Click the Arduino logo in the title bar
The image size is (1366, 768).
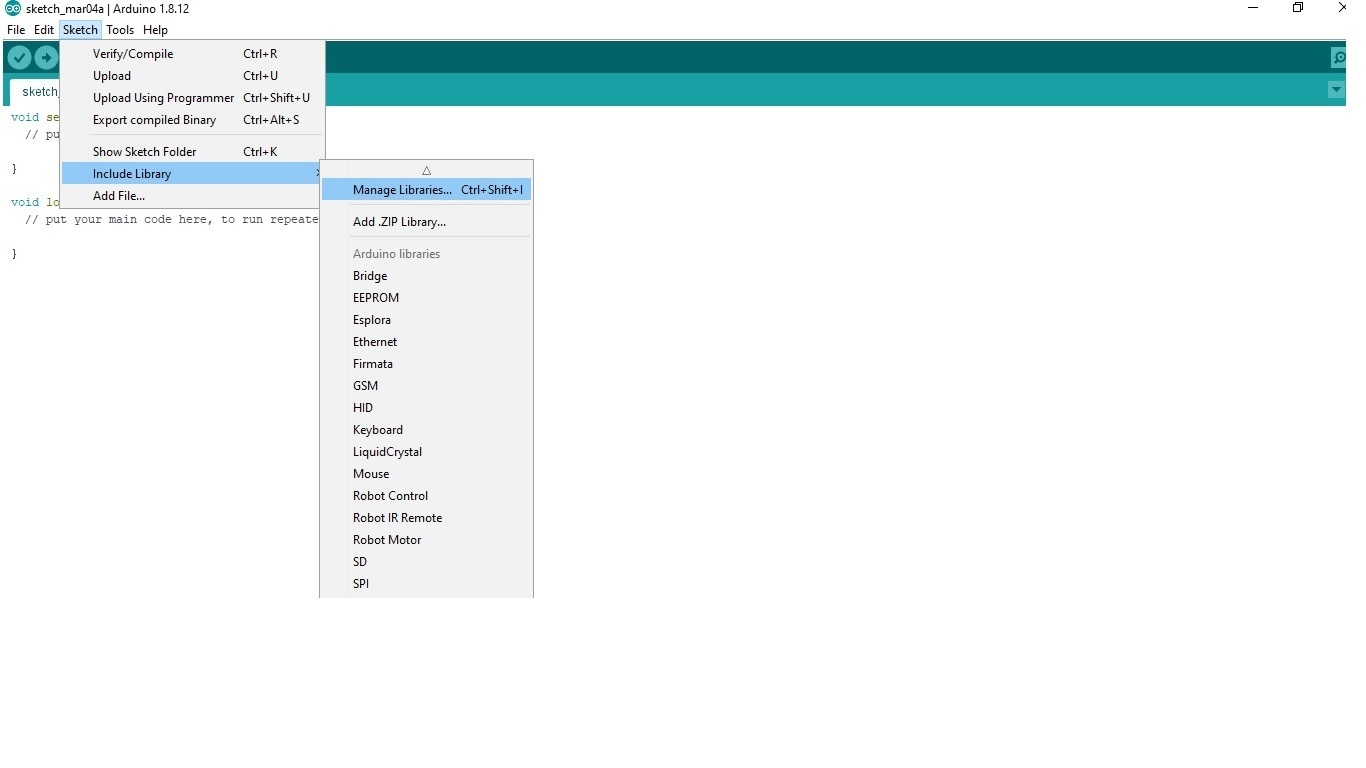(13, 8)
